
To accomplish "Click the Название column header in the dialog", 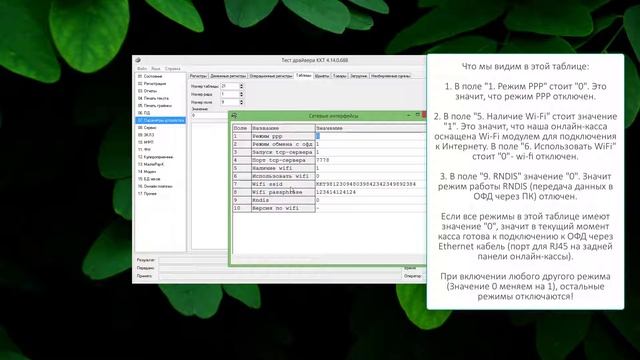I will coord(283,128).
